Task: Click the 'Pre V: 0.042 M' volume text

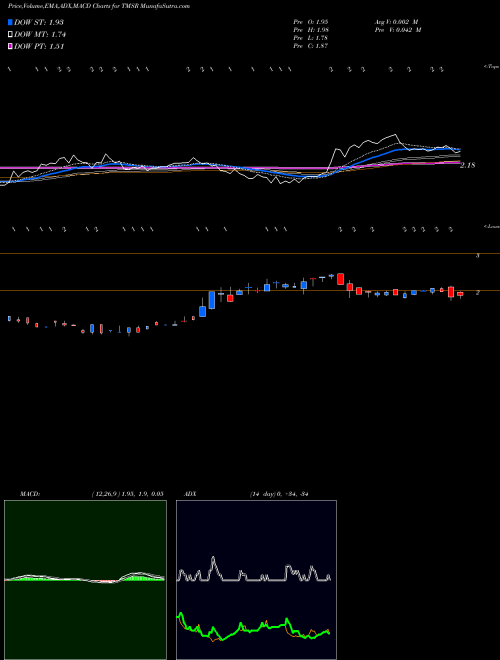Action: (397, 30)
